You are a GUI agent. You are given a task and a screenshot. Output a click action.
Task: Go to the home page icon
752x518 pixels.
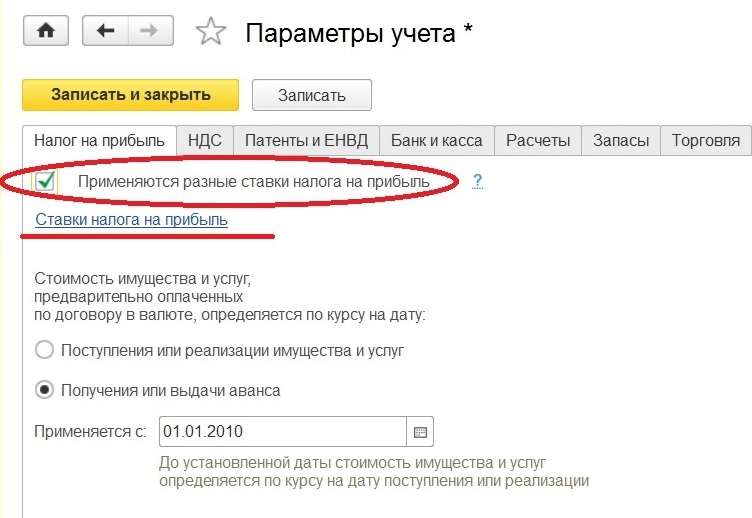pos(46,31)
